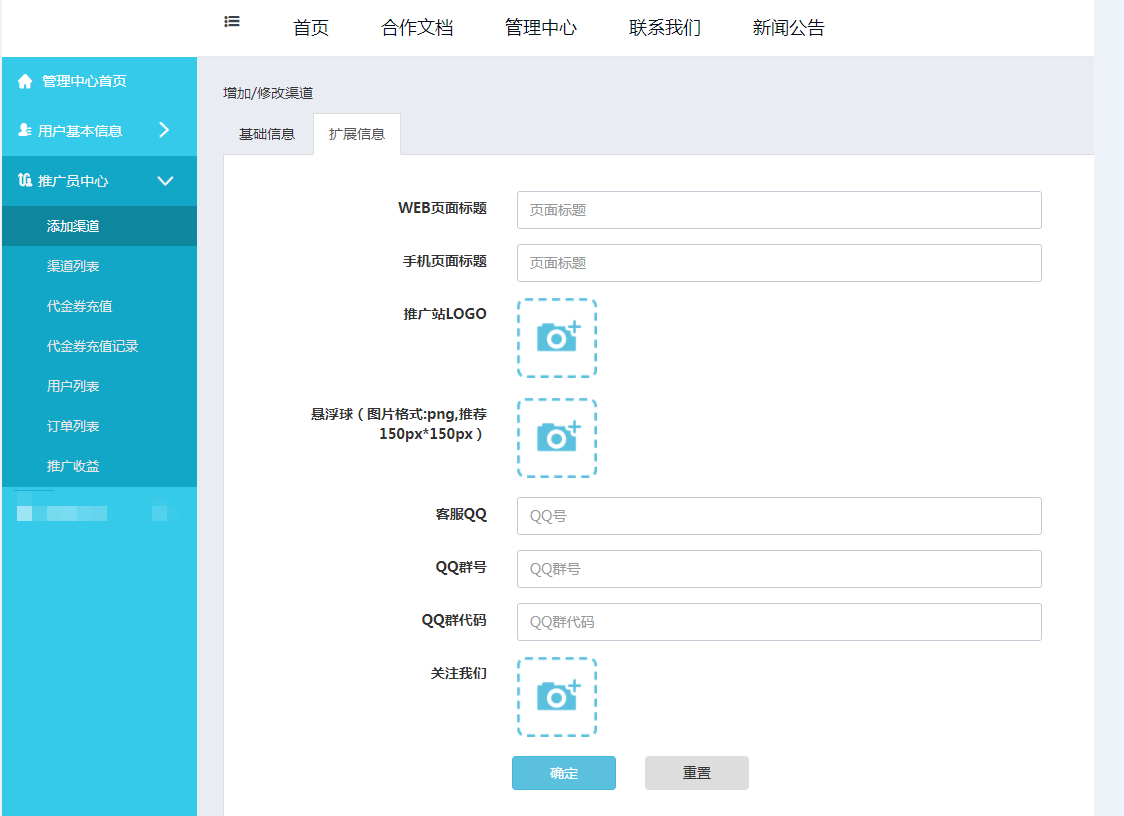Open 管理中心 in the top navigation
This screenshot has height=816, width=1124.
point(541,28)
